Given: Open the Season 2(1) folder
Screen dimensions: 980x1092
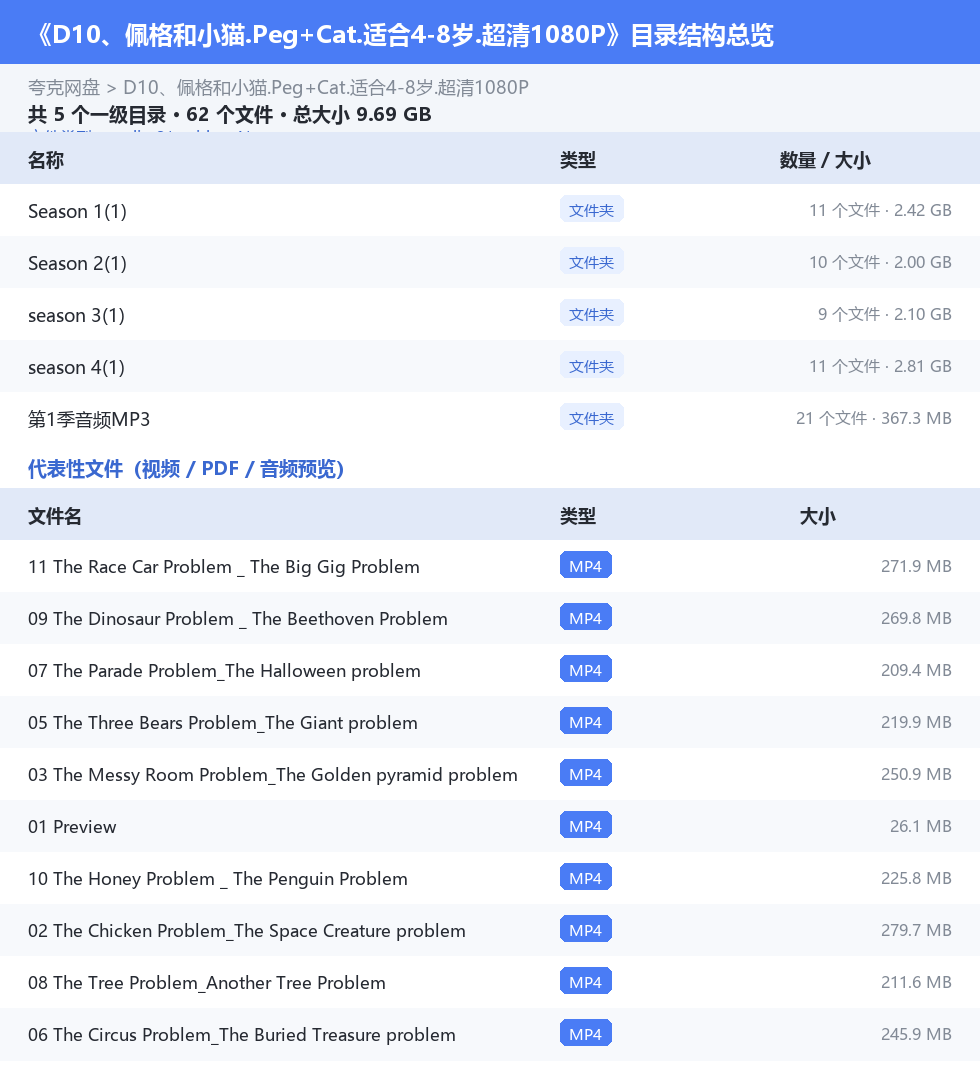Looking at the screenshot, I should pyautogui.click(x=77, y=263).
